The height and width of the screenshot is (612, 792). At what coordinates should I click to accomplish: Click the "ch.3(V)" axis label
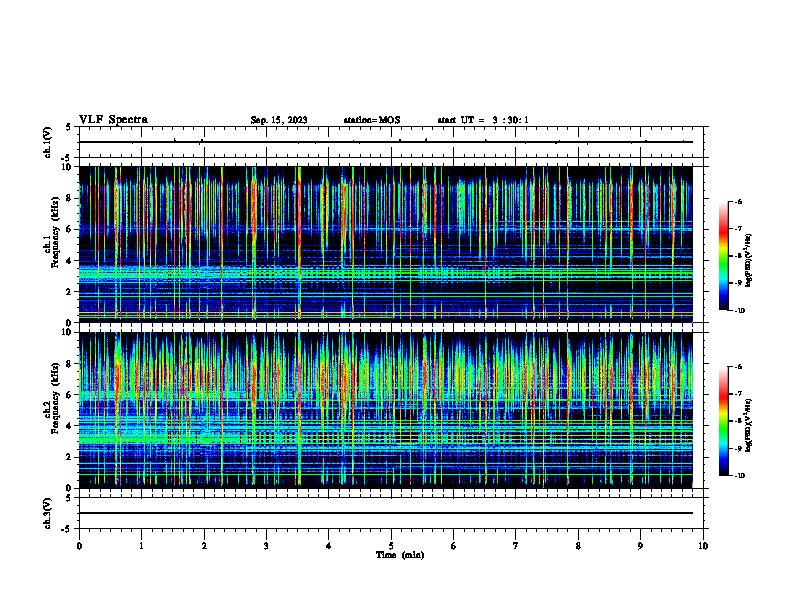point(47,513)
